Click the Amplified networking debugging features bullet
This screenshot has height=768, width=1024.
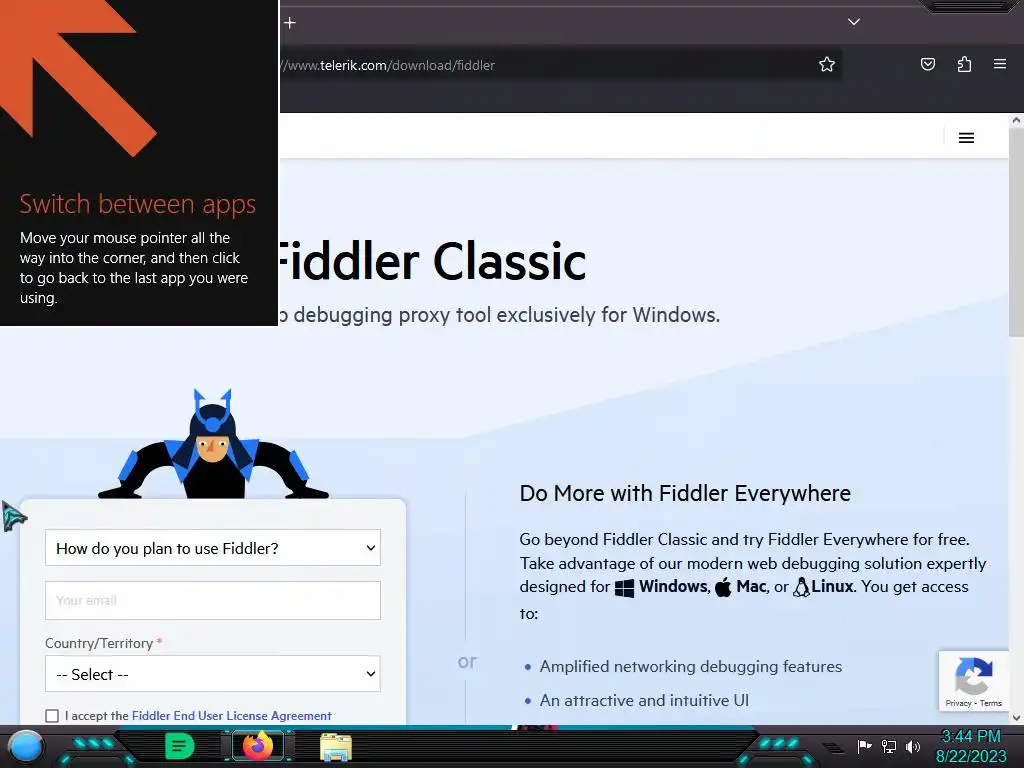(x=691, y=667)
